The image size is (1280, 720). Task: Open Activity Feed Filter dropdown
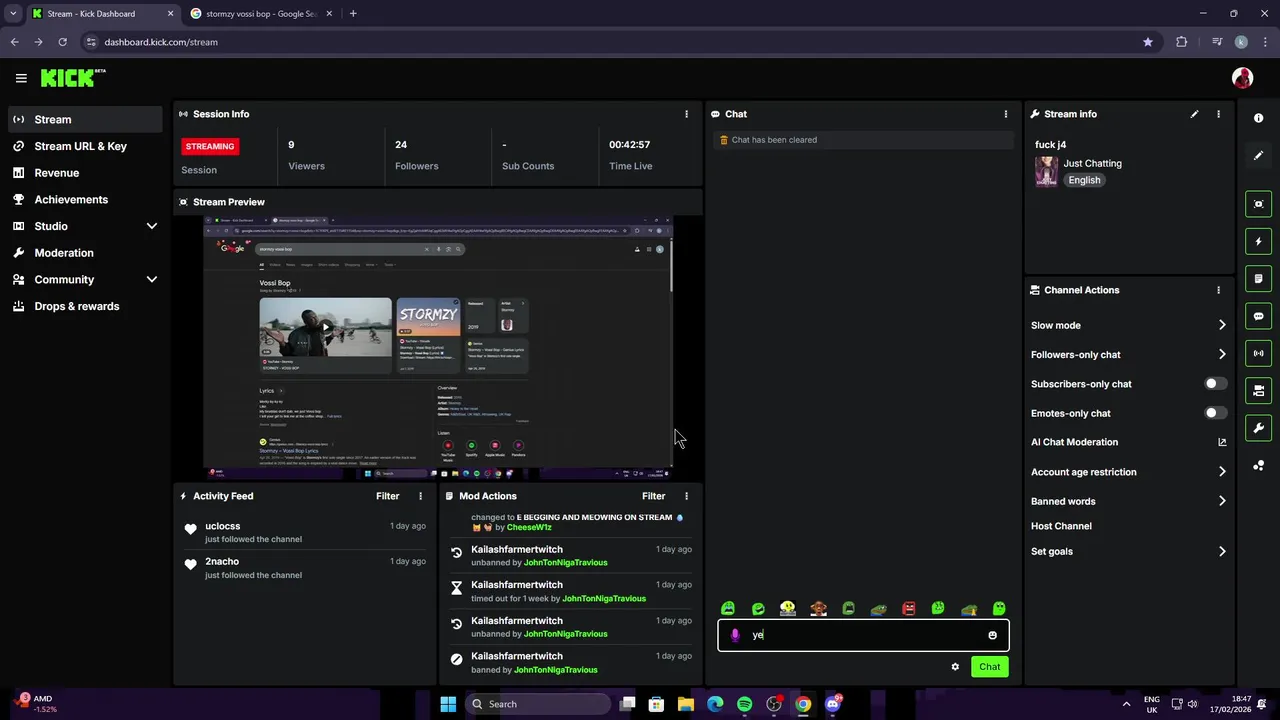(x=387, y=496)
